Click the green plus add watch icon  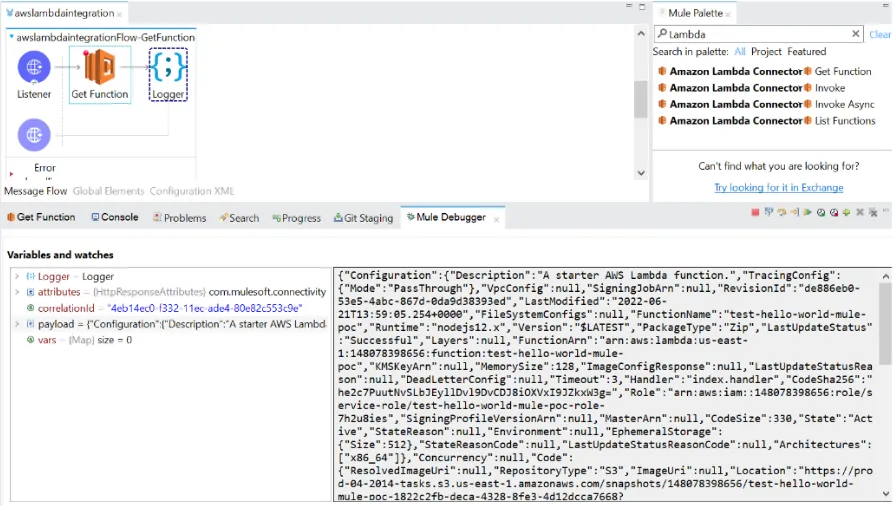pos(847,213)
